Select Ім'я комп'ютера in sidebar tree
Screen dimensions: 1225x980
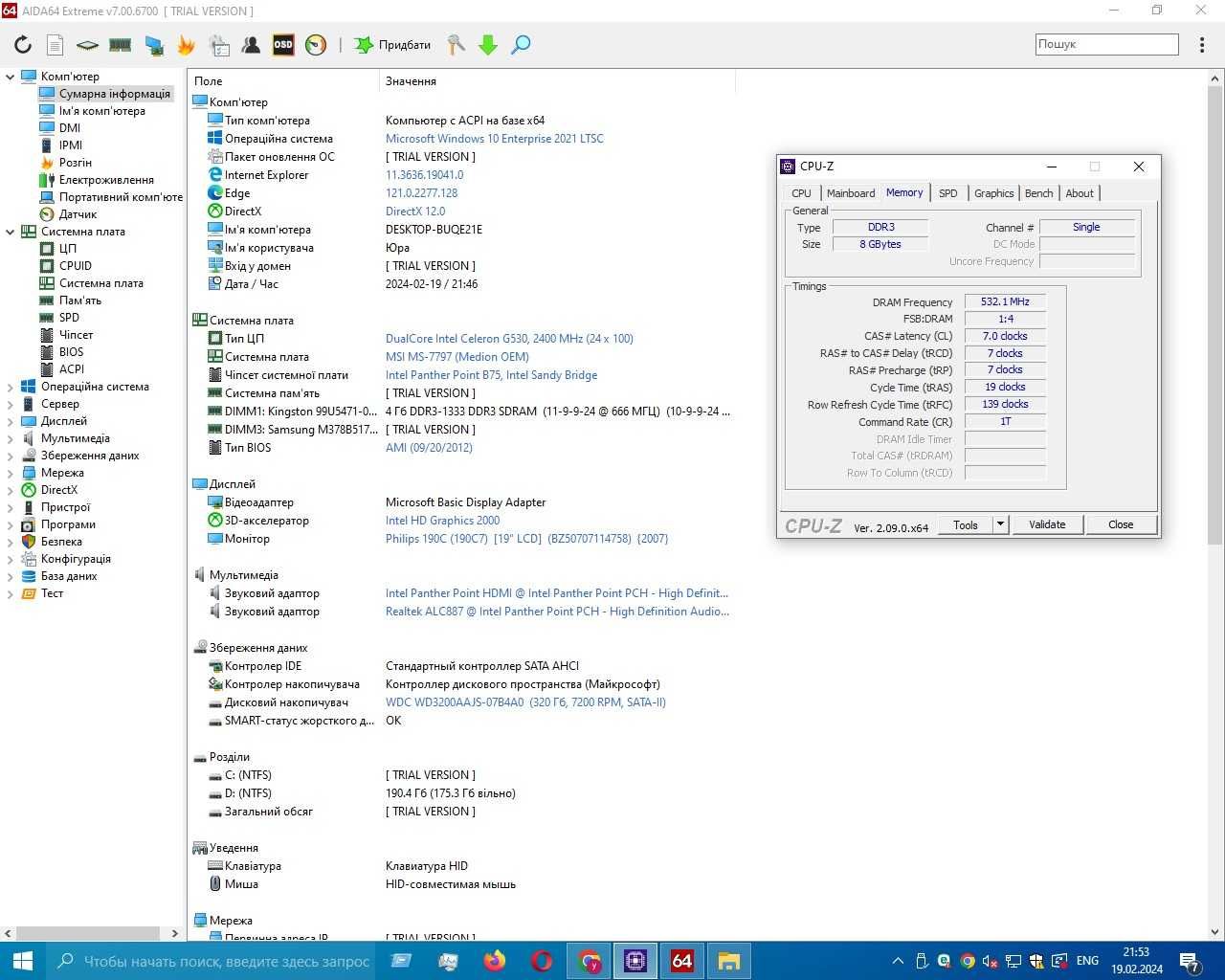point(102,111)
